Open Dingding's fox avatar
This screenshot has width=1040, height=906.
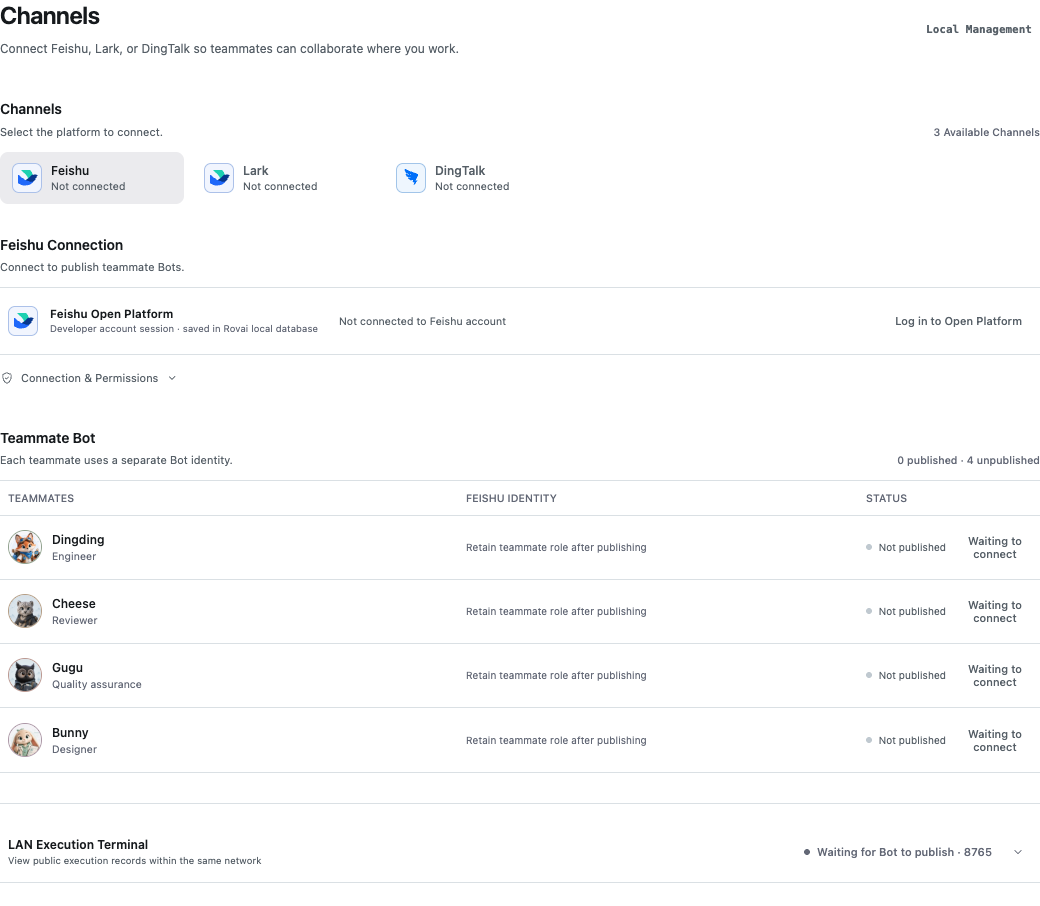(25, 547)
